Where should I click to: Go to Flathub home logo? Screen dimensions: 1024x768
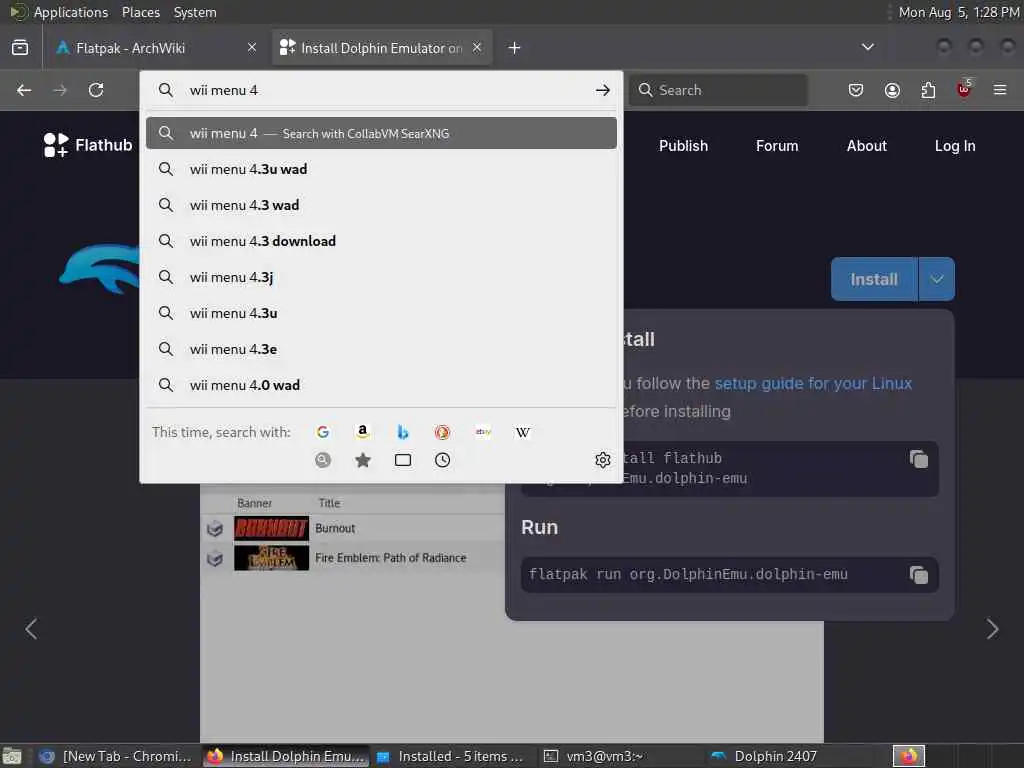[x=88, y=145]
